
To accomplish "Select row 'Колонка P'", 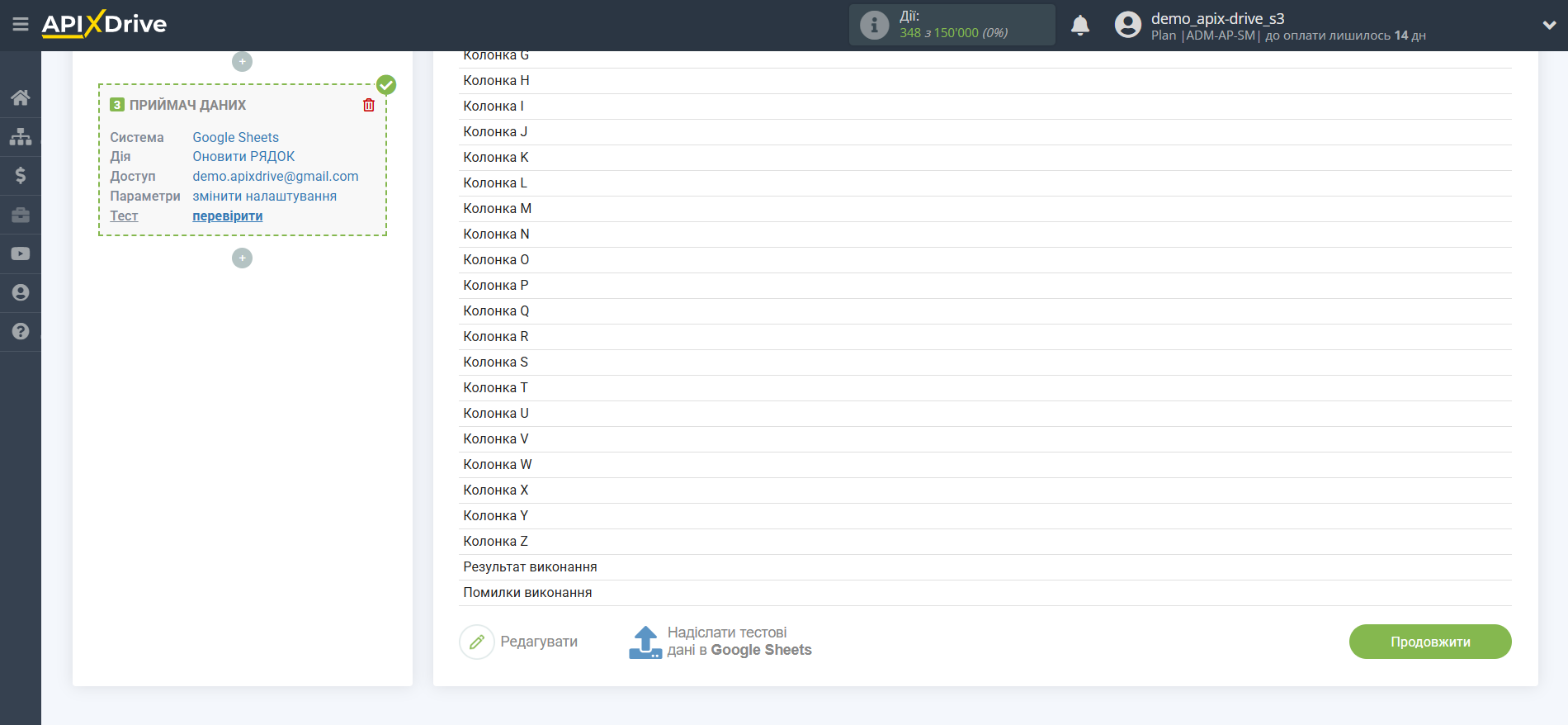I will tap(985, 286).
